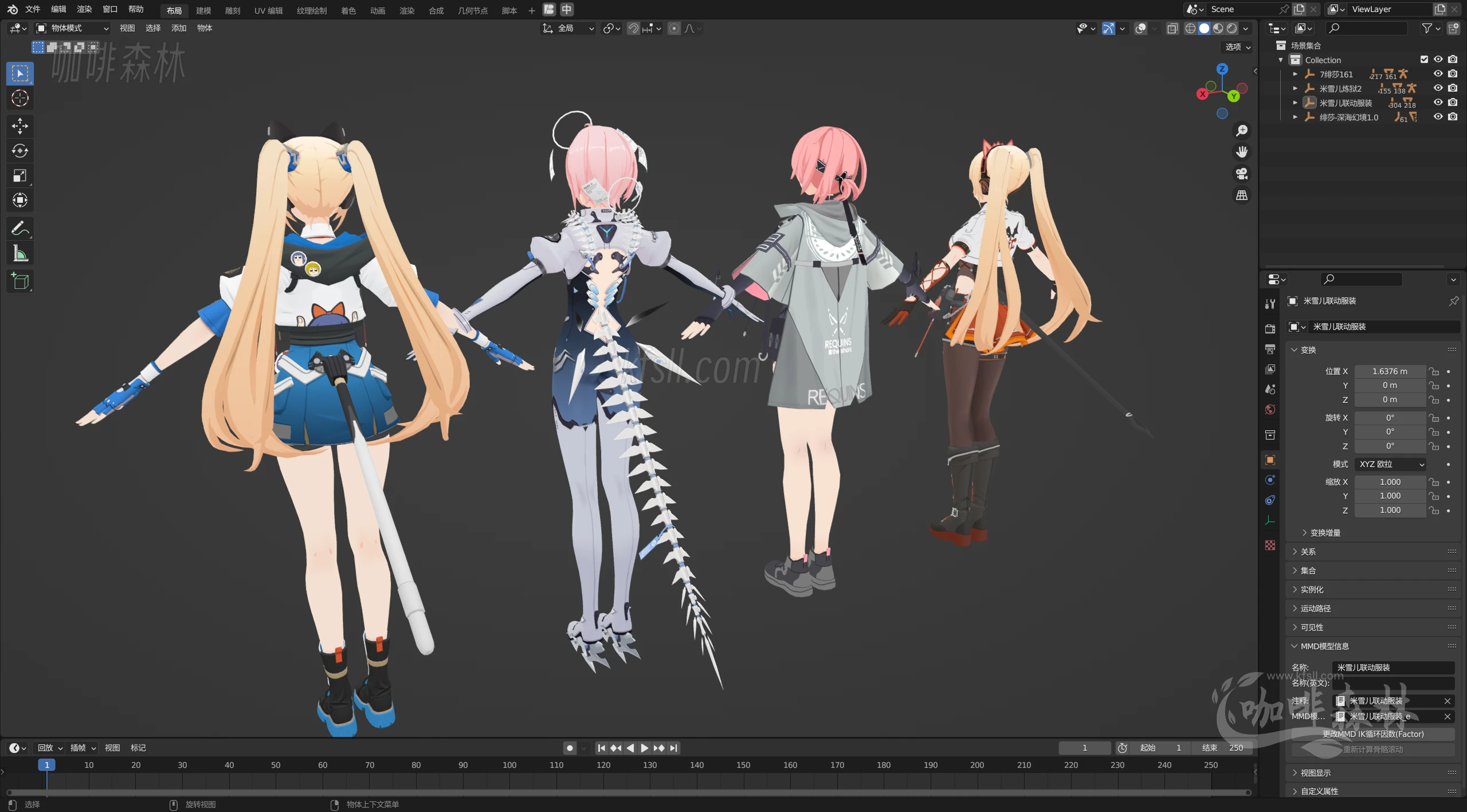Uncheck Collection exclude checkbox

[1424, 60]
